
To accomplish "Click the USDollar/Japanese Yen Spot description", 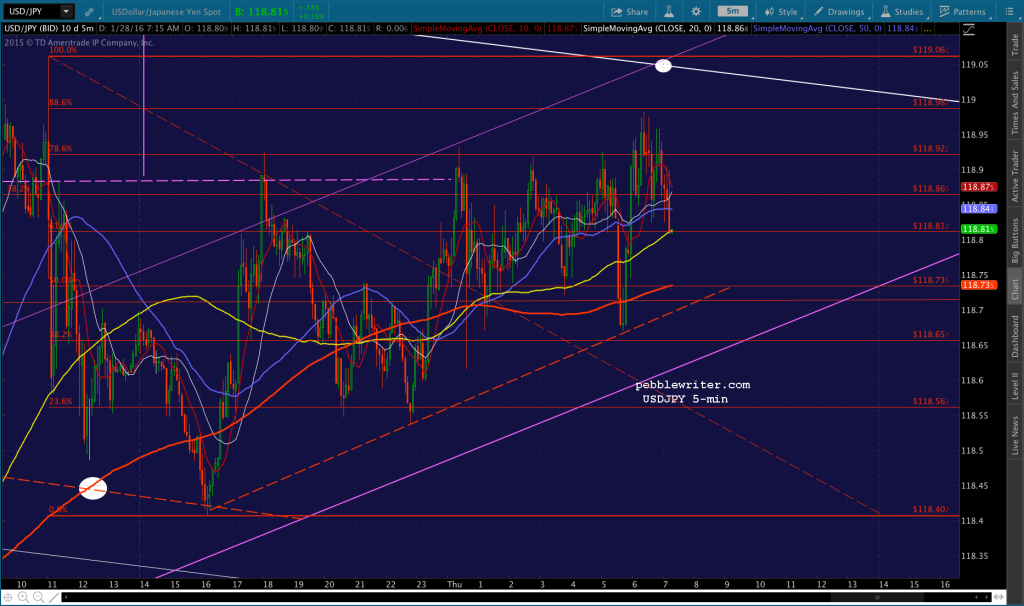I will (x=167, y=12).
